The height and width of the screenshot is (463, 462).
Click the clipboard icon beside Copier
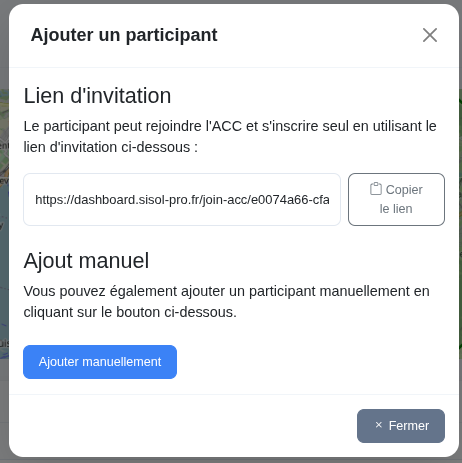(x=376, y=189)
